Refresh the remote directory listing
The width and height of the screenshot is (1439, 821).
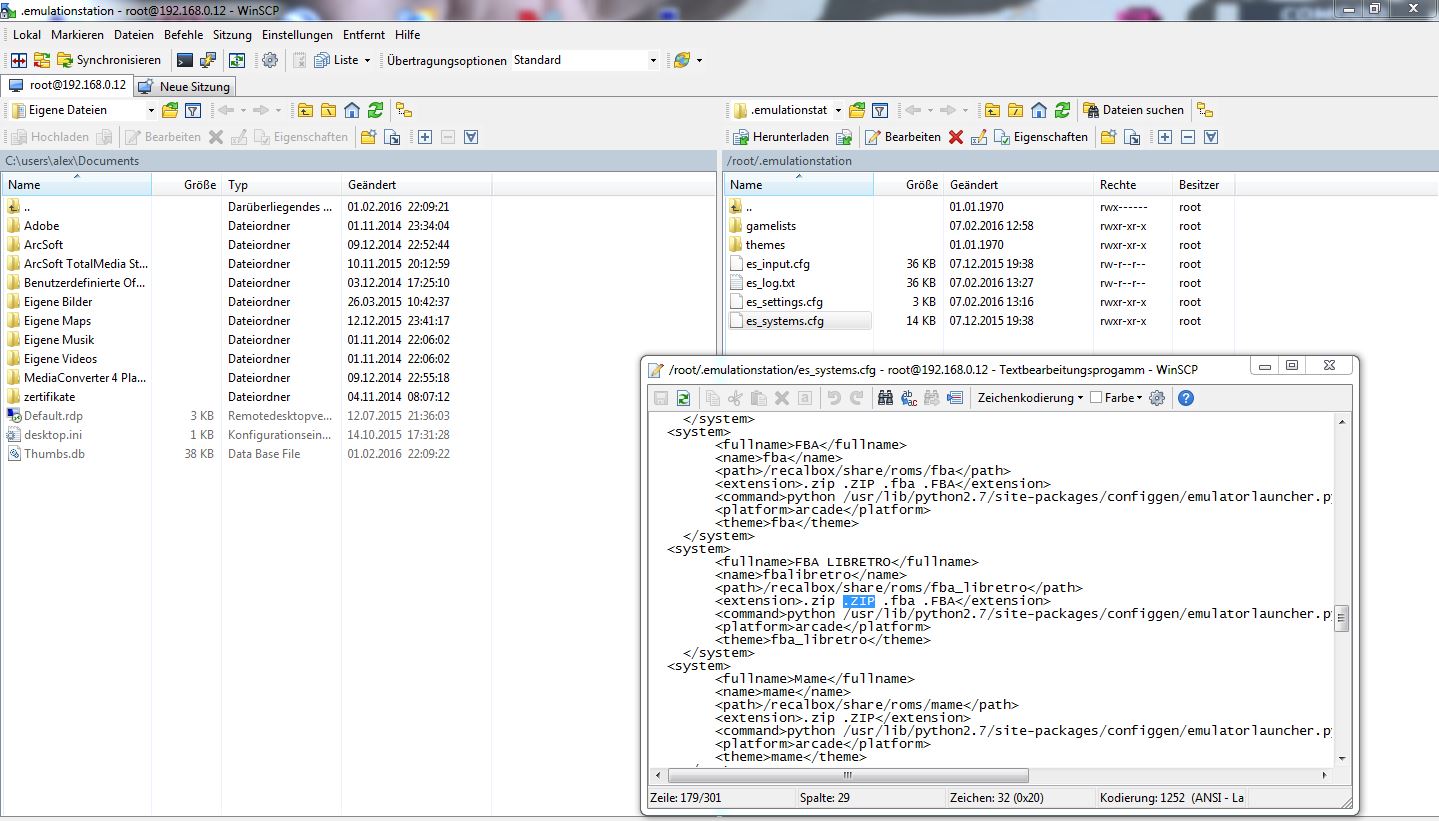coord(1062,110)
